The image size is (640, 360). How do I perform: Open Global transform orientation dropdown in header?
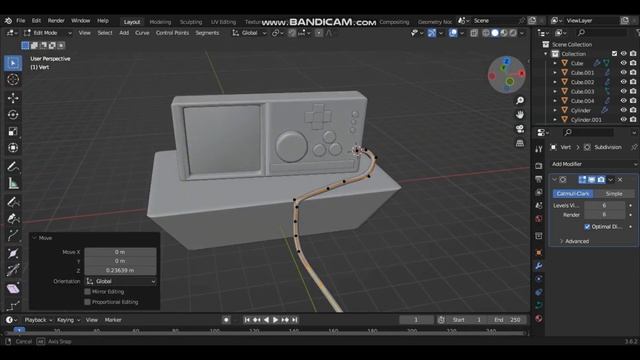click(x=249, y=33)
